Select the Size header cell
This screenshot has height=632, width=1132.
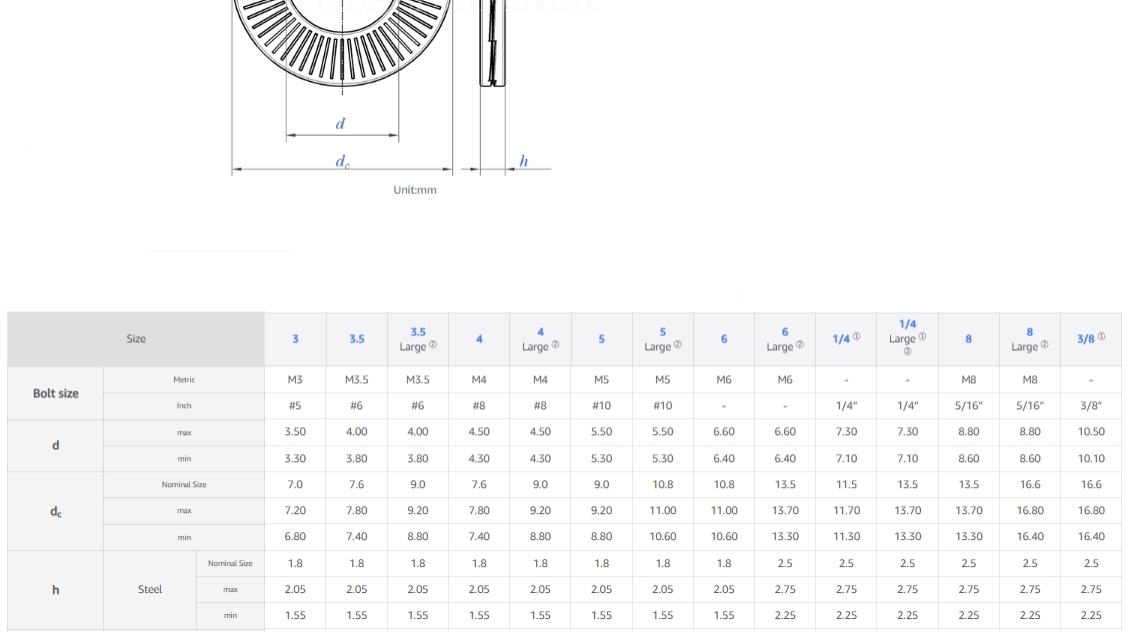click(x=135, y=339)
